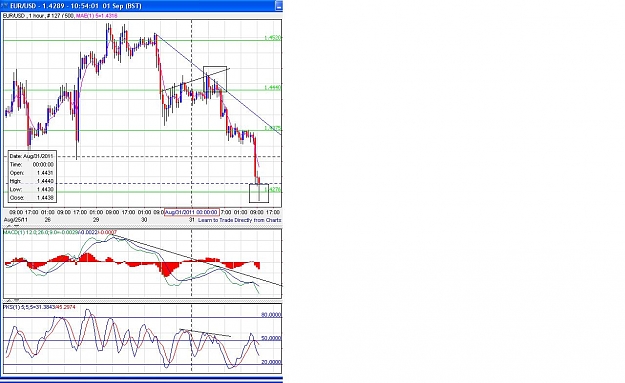Select the EUR/USD 1 hour chart header text
Image resolution: width=625 pixels, height=383 pixels.
[38, 16]
